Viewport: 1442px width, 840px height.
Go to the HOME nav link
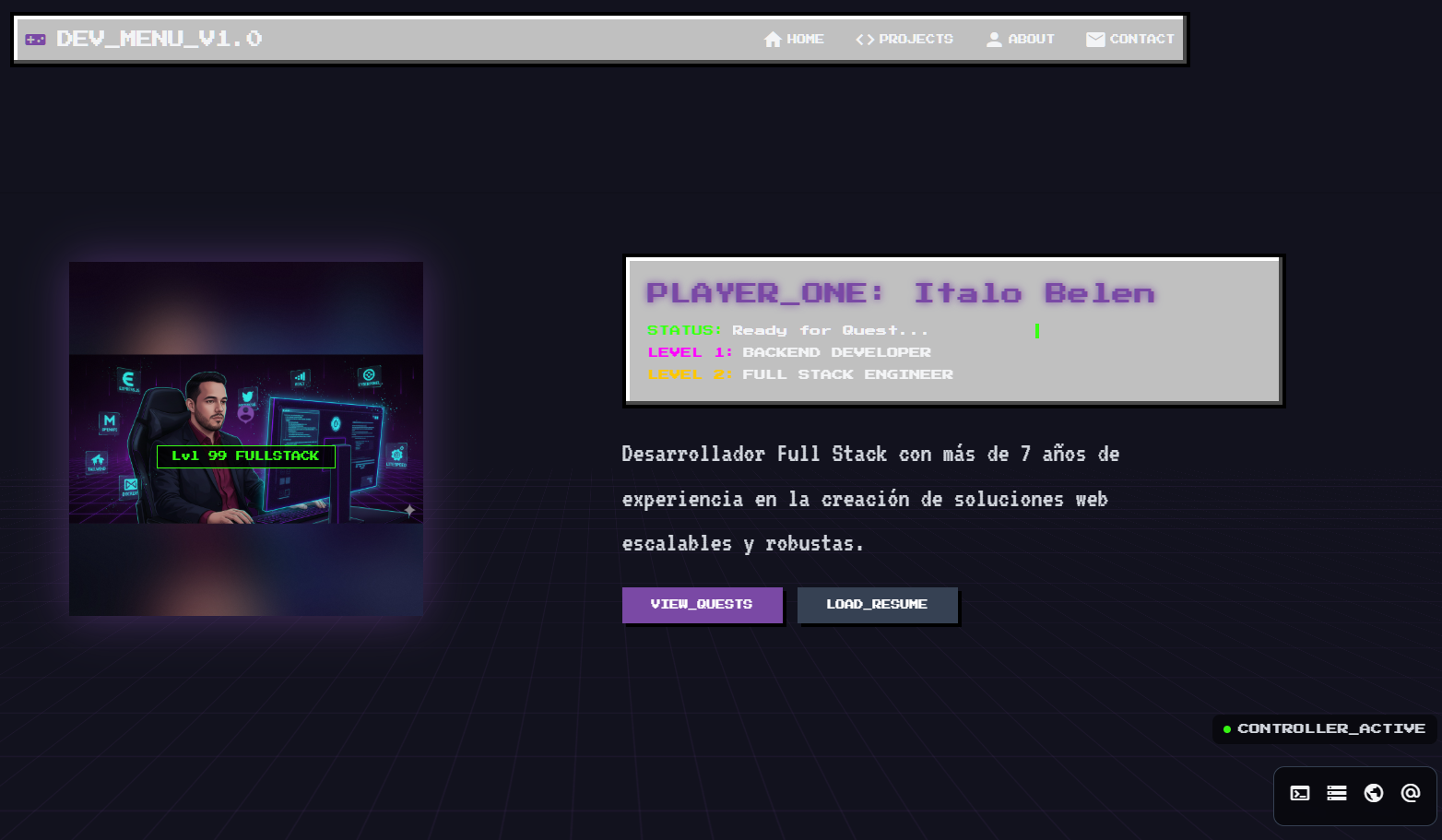794,39
